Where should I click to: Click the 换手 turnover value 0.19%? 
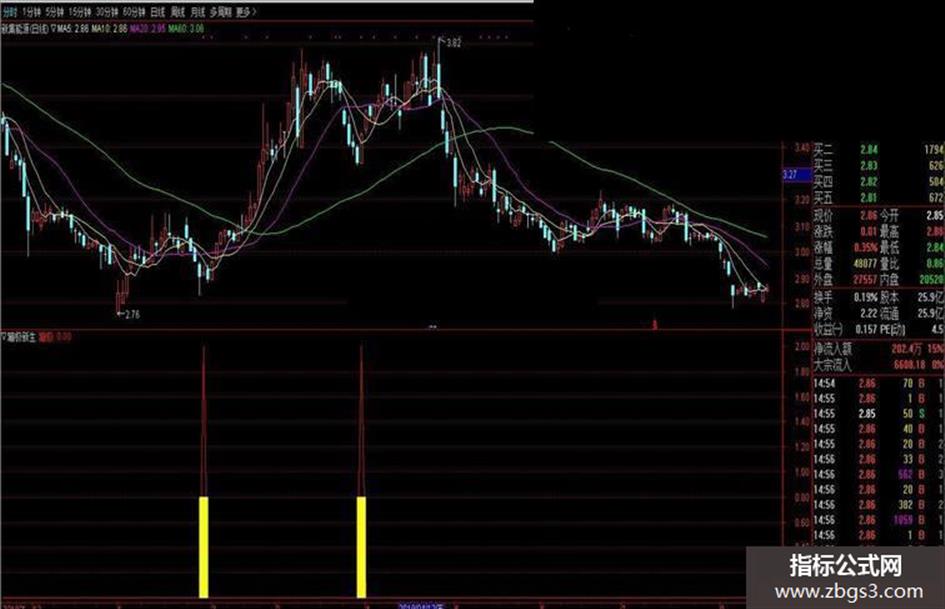pos(866,297)
